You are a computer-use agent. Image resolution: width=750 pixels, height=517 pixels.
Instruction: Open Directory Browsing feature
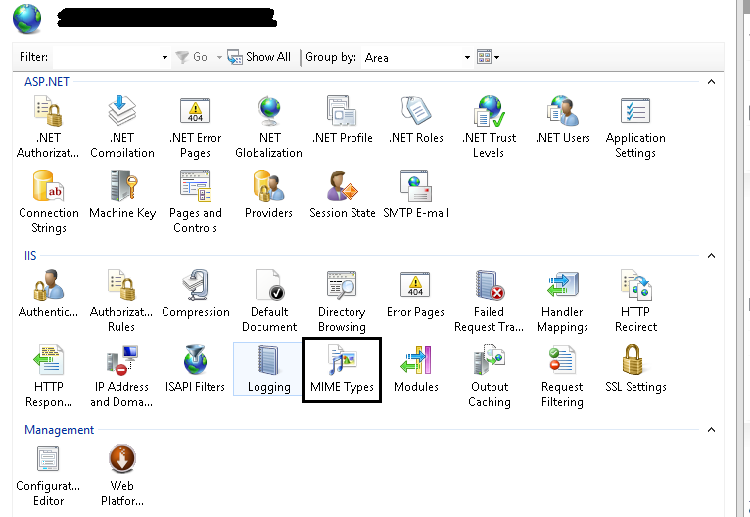coord(342,301)
